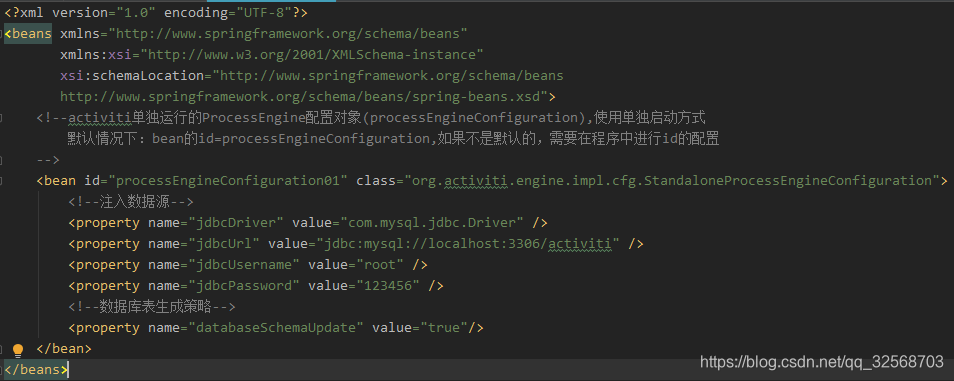Screen dimensions: 954x381
Task: Click the <!--数据库表生成策略--> comment
Action: 151,306
